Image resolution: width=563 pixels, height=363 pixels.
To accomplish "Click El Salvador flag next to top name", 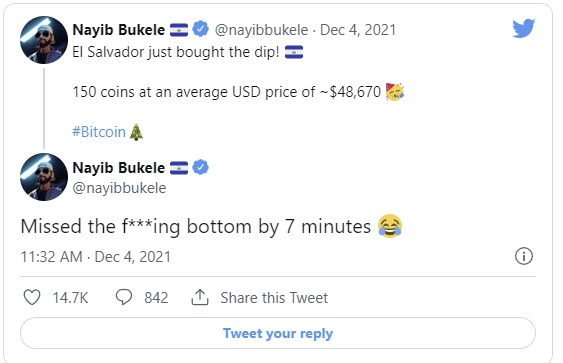I will pos(179,30).
